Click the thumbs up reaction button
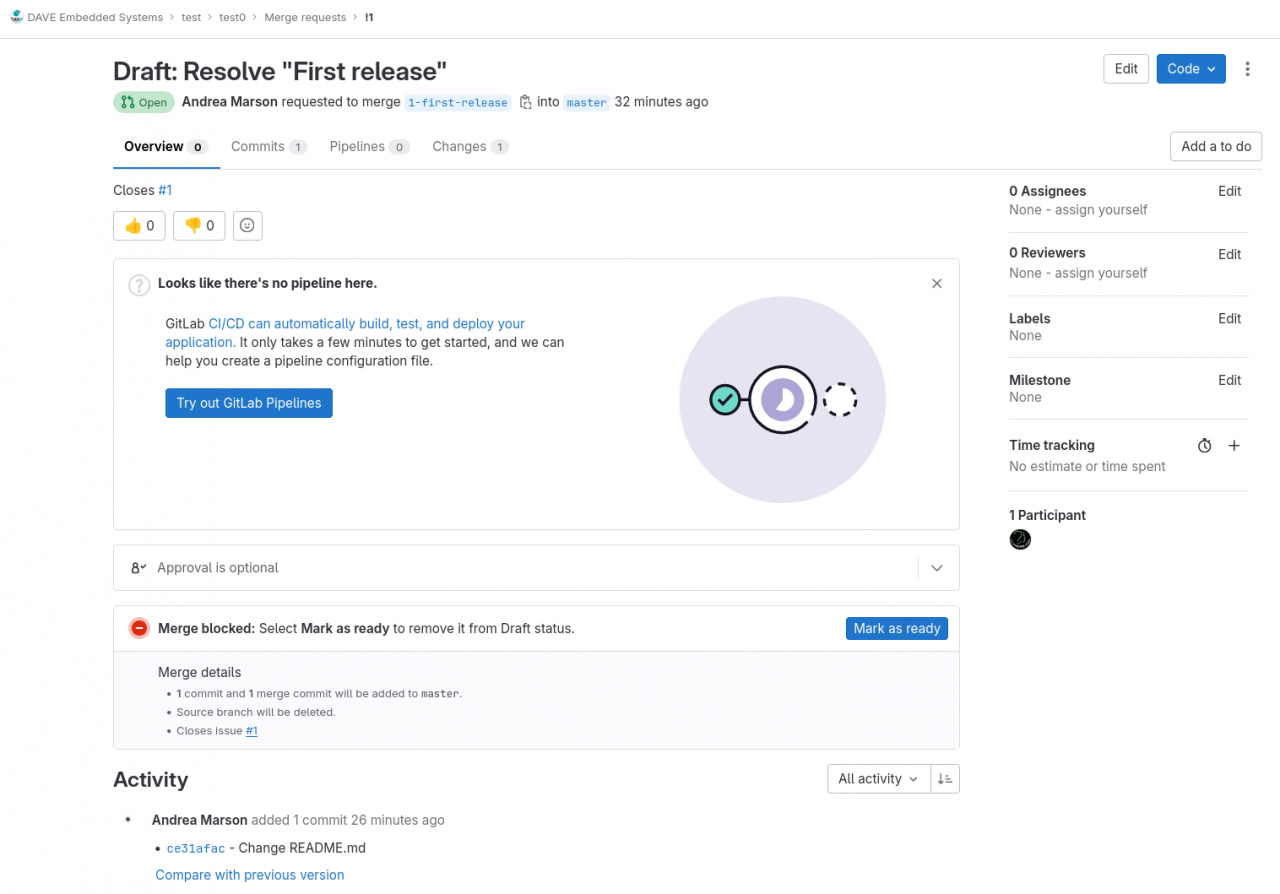This screenshot has height=894, width=1280. pos(139,226)
